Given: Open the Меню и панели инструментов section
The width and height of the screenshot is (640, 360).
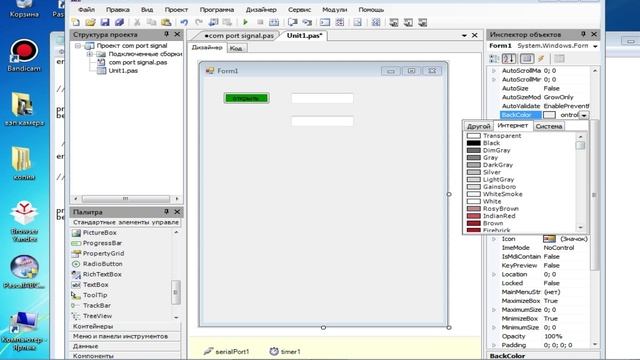Looking at the screenshot, I should (x=125, y=336).
